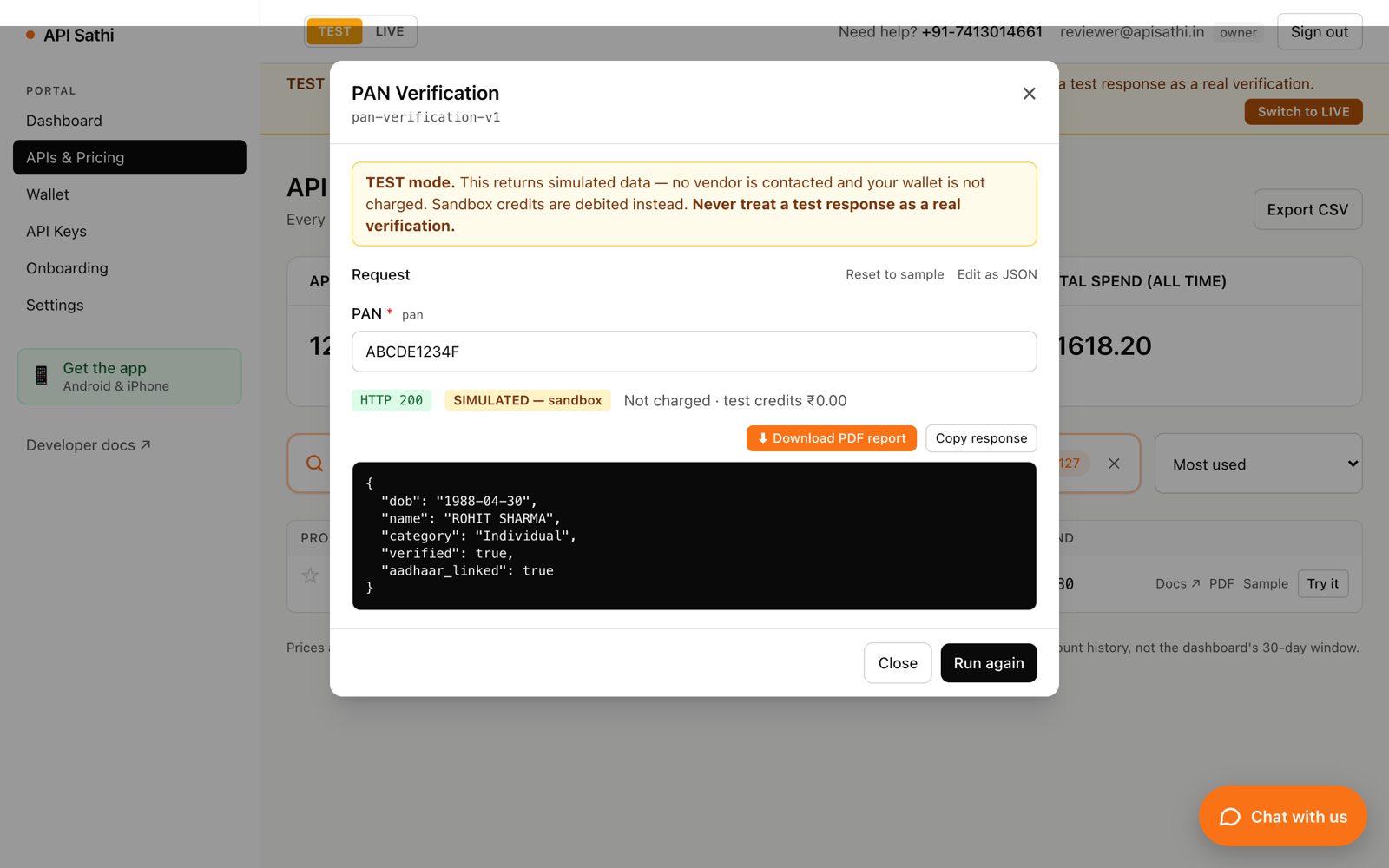Click Download PDF report button
The width and height of the screenshot is (1389, 868).
tap(832, 438)
